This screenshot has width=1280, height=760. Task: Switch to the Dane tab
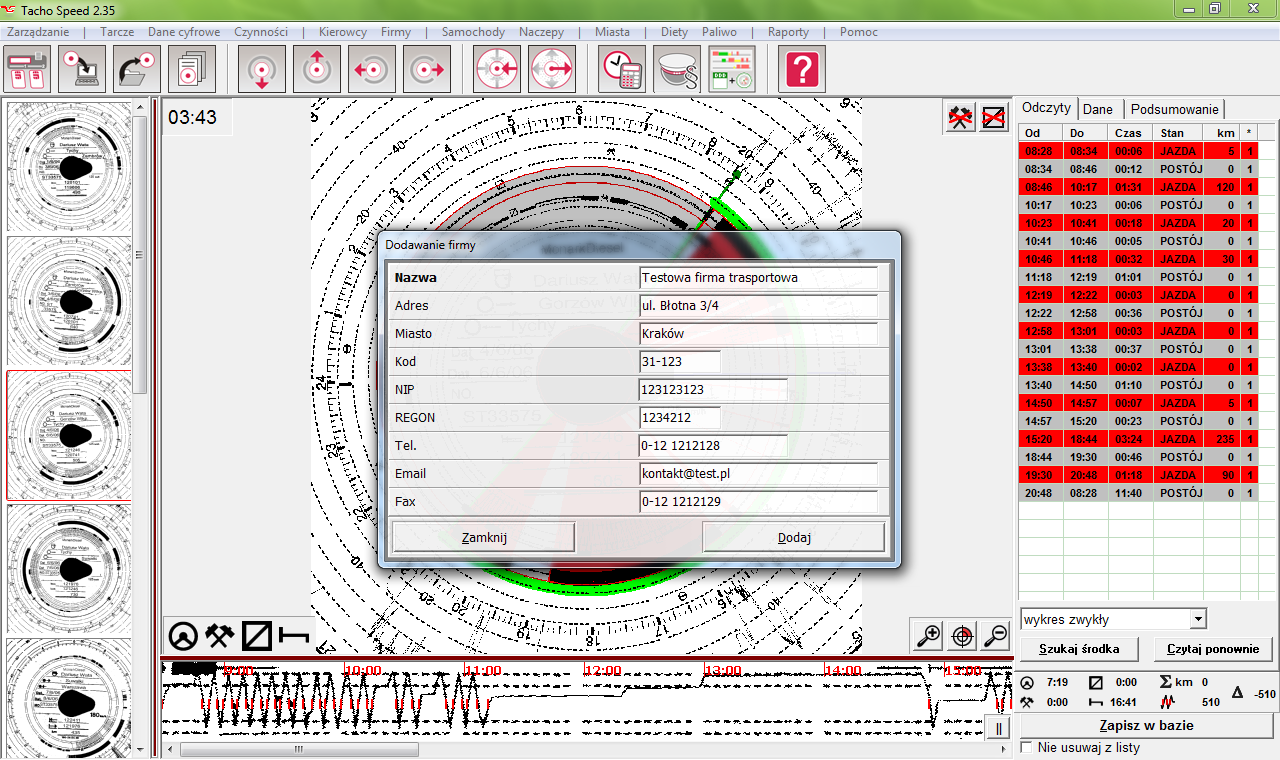pyautogui.click(x=1097, y=109)
